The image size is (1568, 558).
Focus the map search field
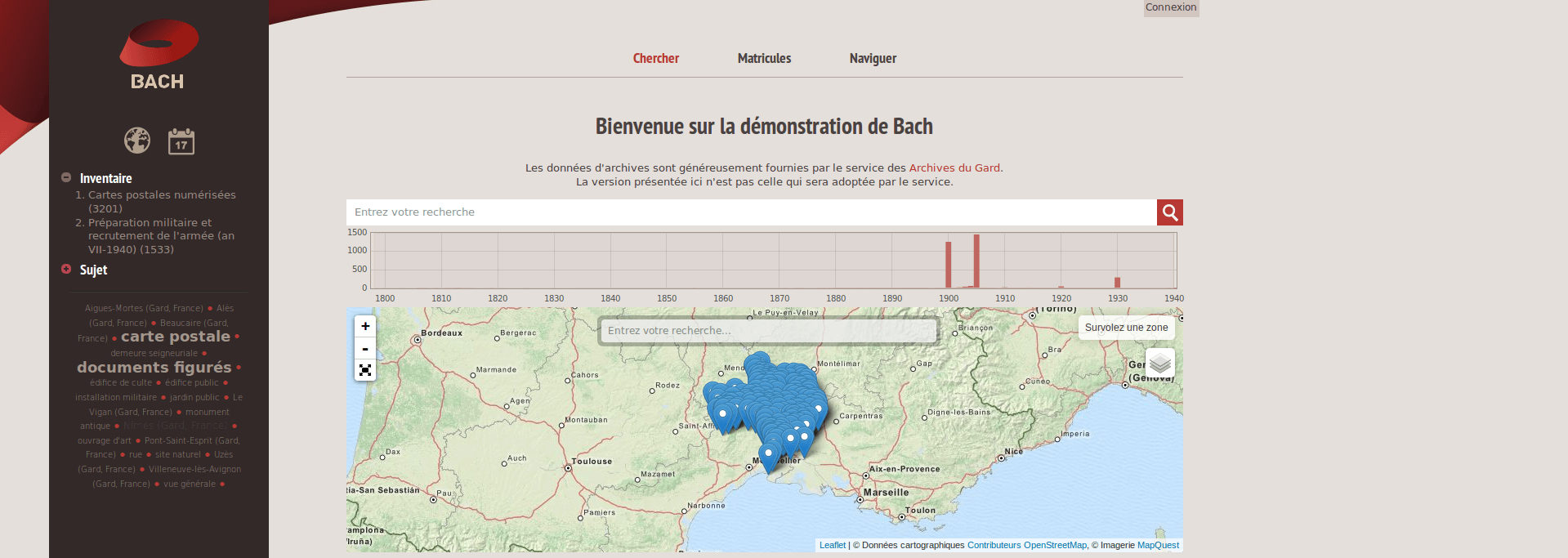pos(769,331)
